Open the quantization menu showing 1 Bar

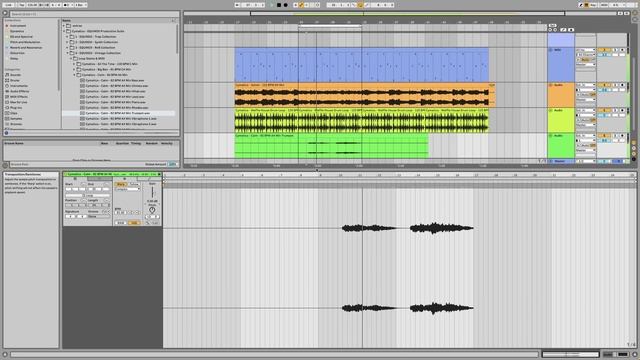point(81,5)
